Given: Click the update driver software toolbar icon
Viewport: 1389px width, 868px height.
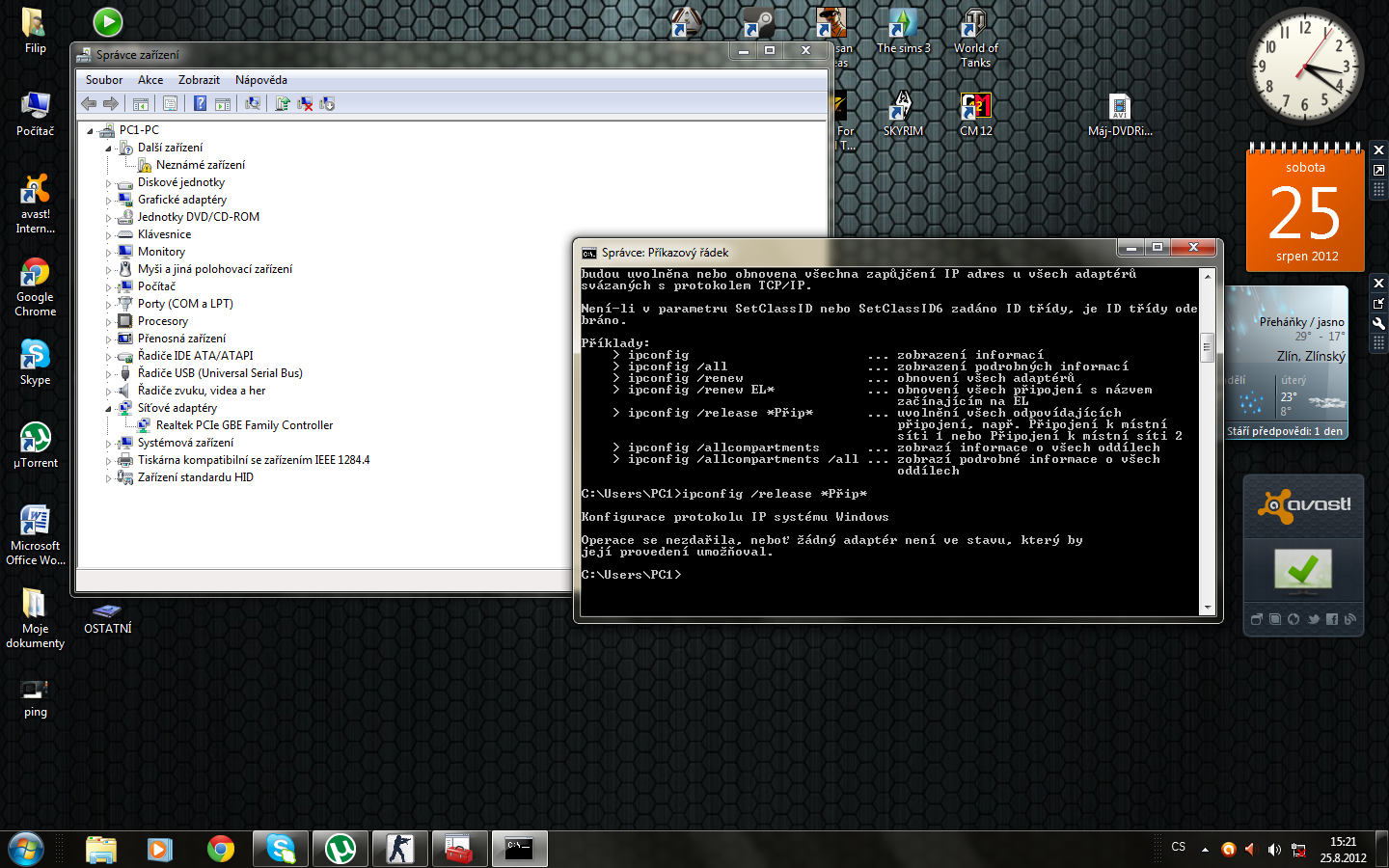Looking at the screenshot, I should click(x=283, y=103).
